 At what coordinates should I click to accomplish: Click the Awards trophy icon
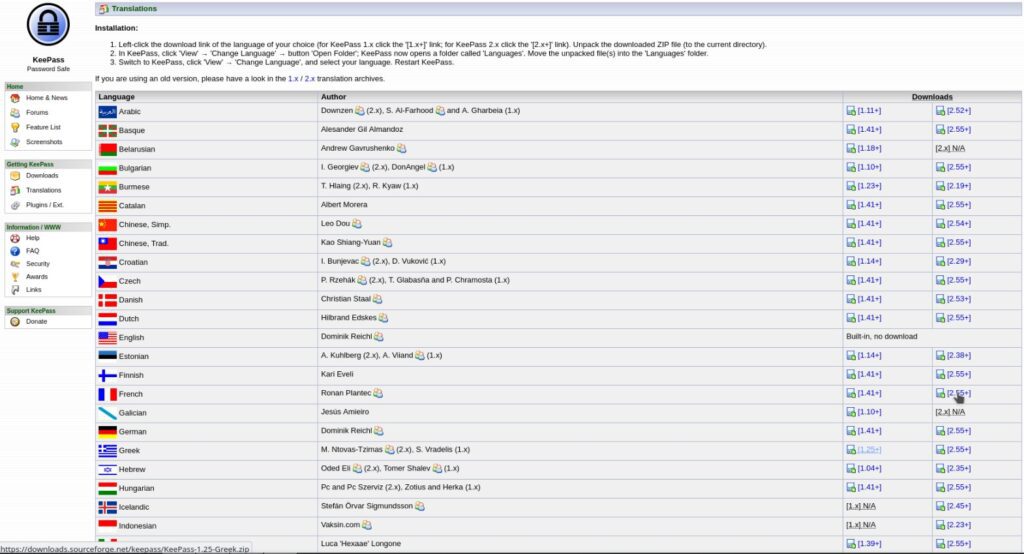click(x=15, y=277)
